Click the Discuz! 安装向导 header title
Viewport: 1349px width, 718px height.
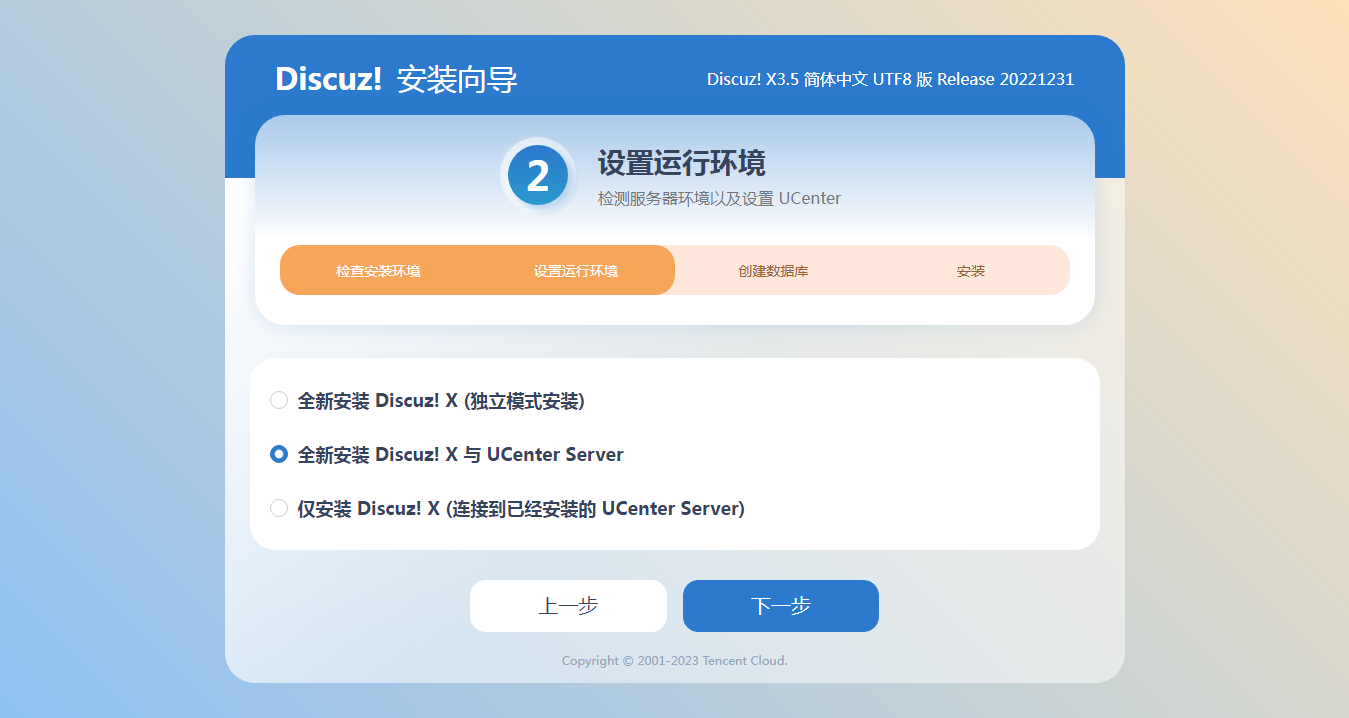point(396,79)
